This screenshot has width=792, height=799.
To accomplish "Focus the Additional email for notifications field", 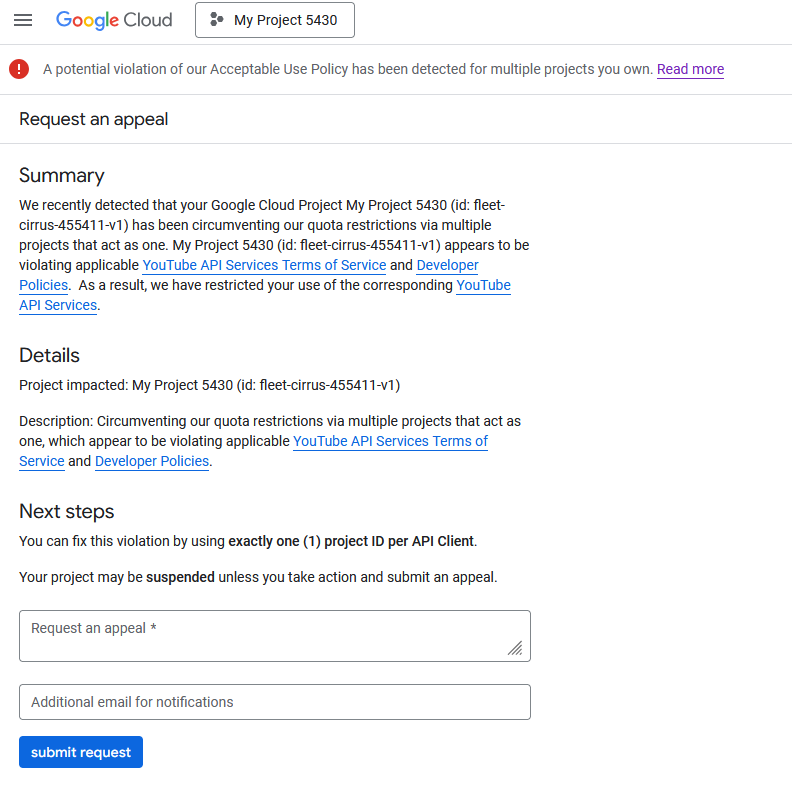I will (x=275, y=702).
